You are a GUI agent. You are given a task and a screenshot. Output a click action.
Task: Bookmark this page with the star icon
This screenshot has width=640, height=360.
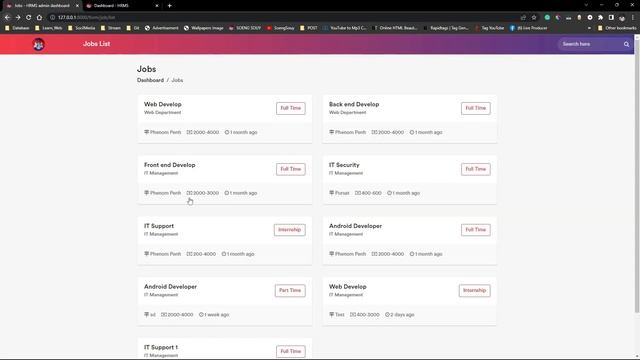(x=534, y=18)
